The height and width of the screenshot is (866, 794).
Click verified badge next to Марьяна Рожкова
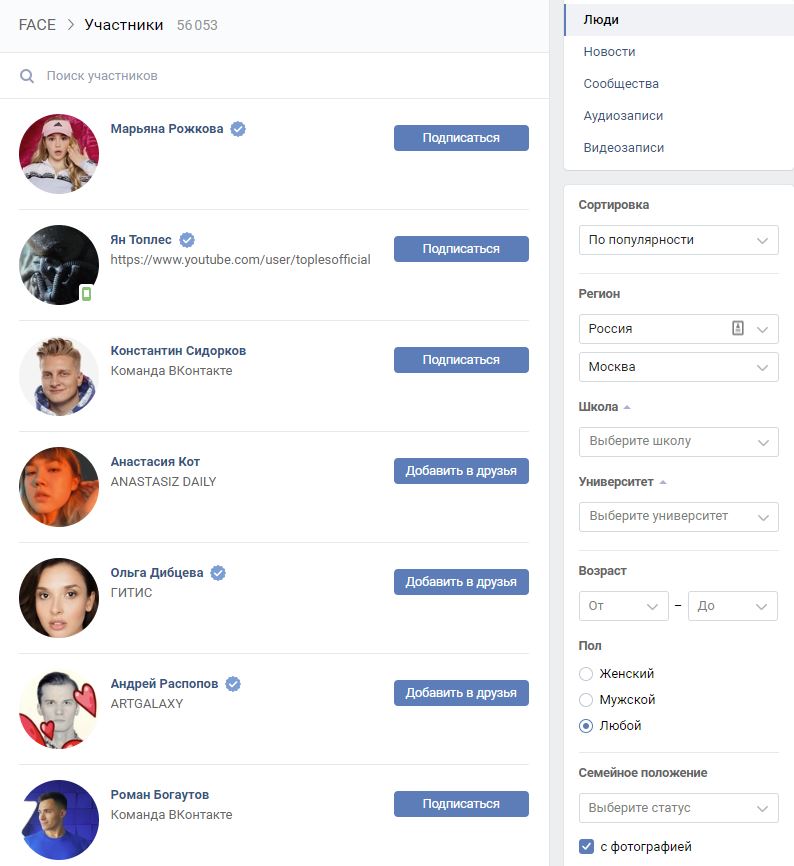click(238, 129)
